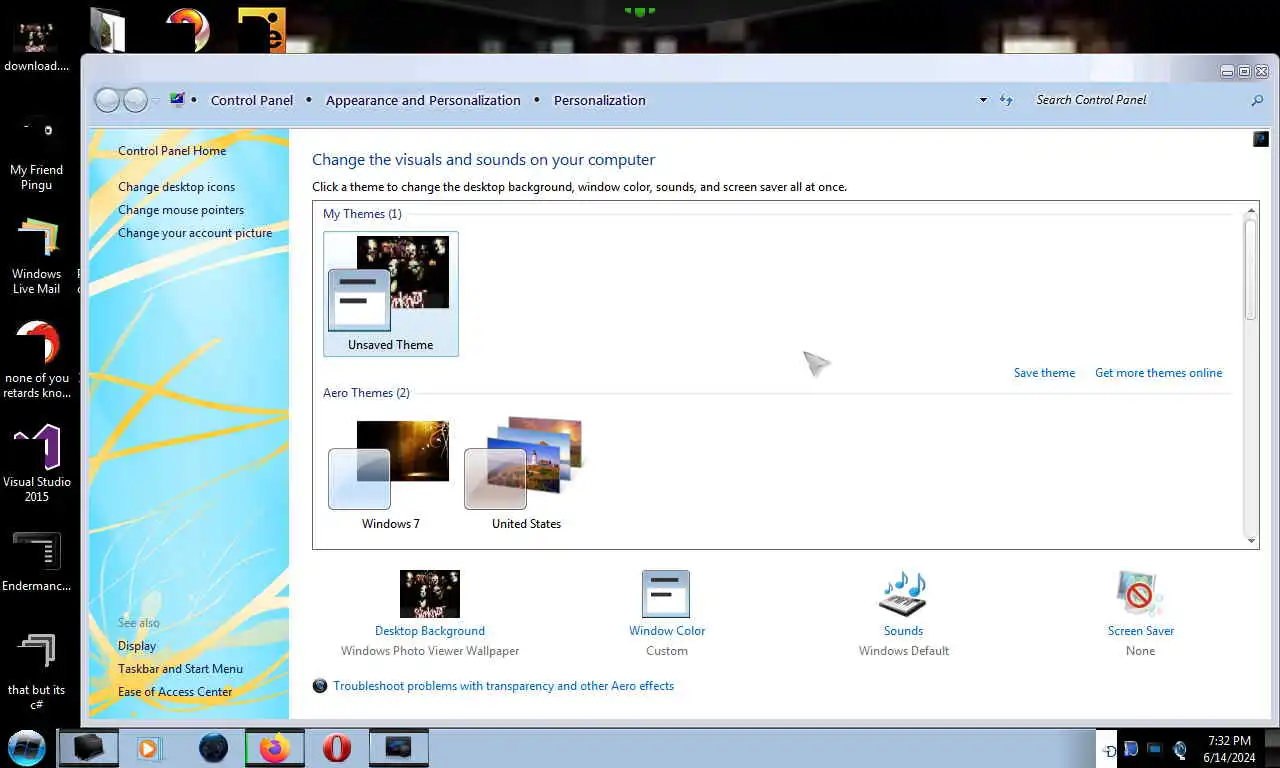Select the 'that but its c#' desktop icon
Image resolution: width=1280 pixels, height=768 pixels.
tap(36, 672)
